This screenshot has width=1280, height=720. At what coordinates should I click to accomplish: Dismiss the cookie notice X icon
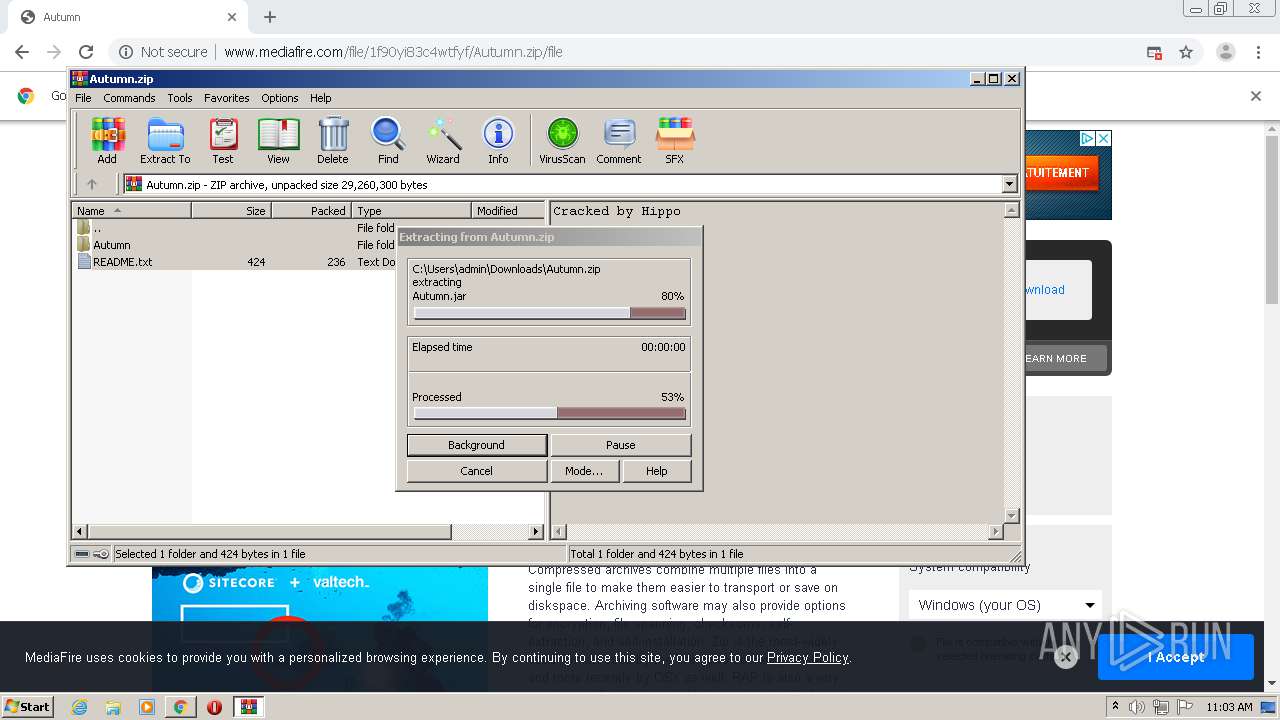tap(1066, 657)
